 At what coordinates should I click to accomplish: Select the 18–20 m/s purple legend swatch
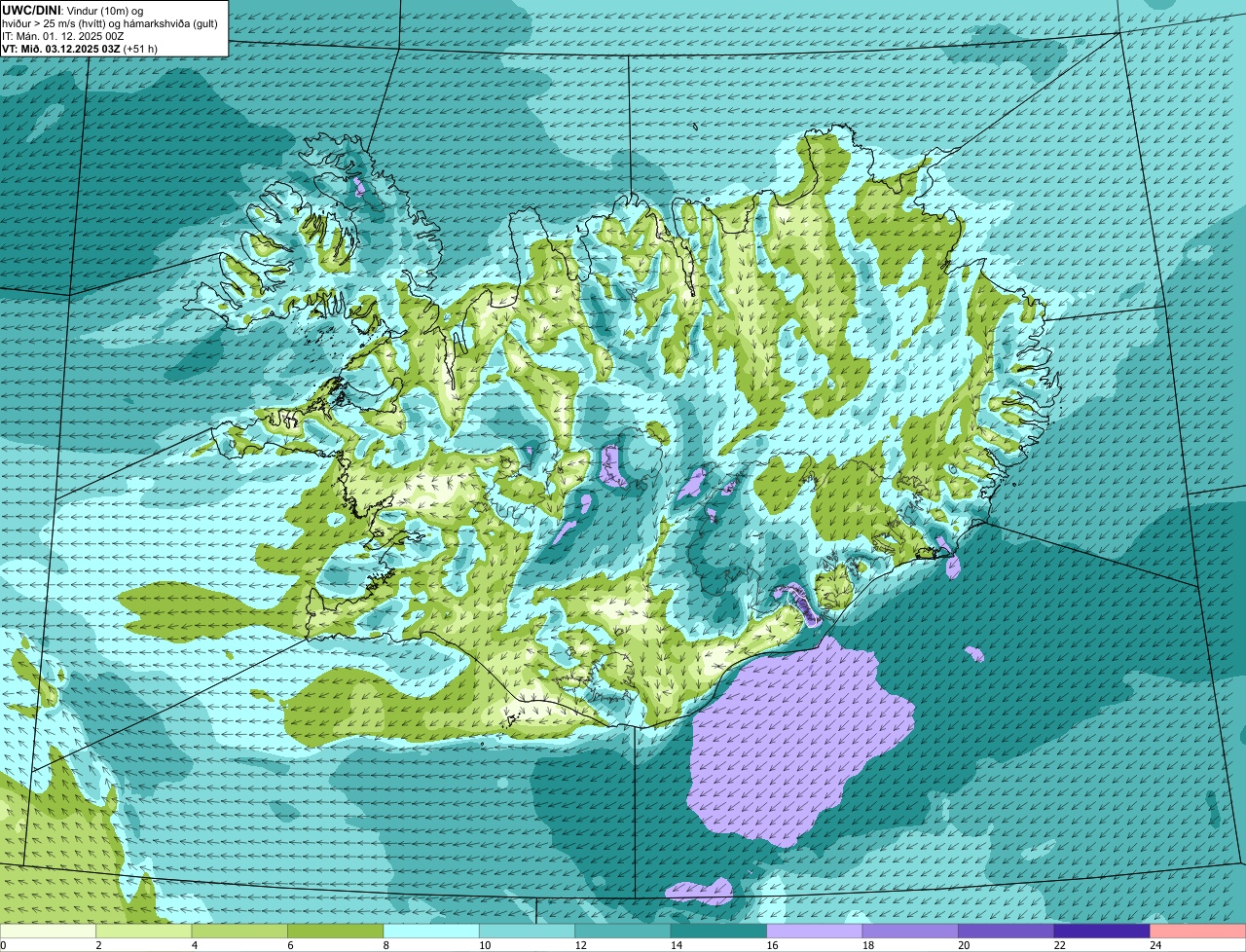click(x=911, y=932)
